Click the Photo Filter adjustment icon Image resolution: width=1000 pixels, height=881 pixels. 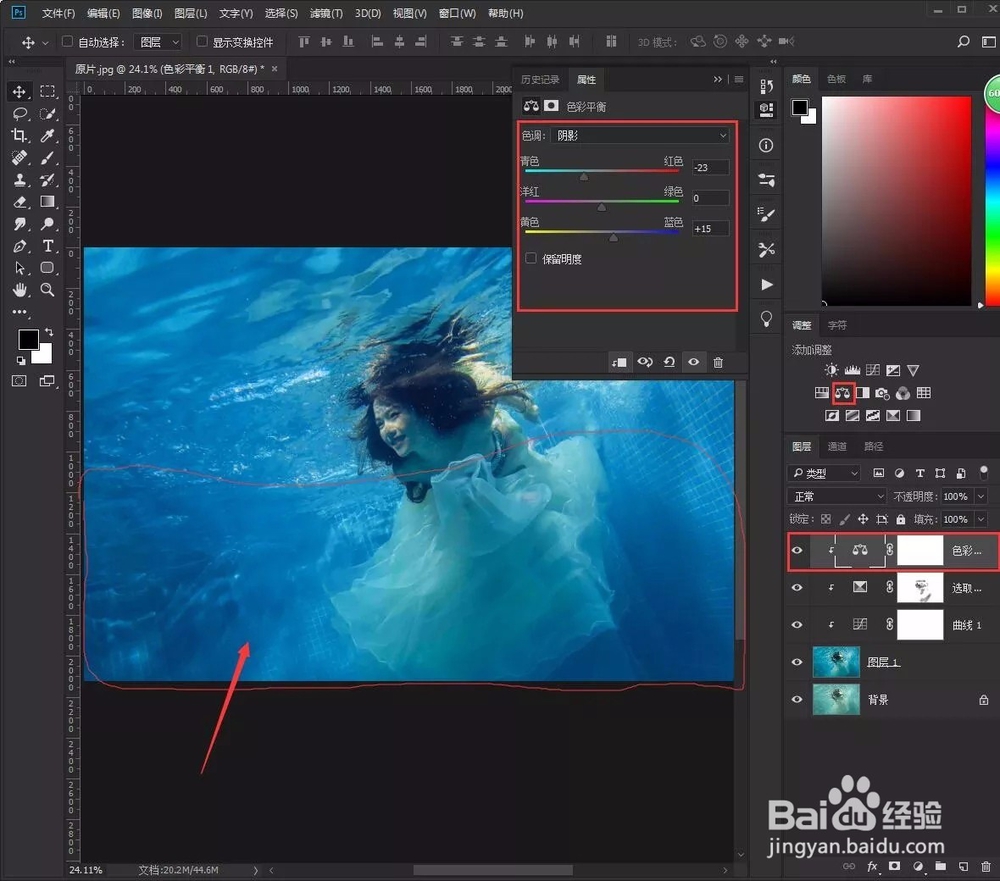883,393
